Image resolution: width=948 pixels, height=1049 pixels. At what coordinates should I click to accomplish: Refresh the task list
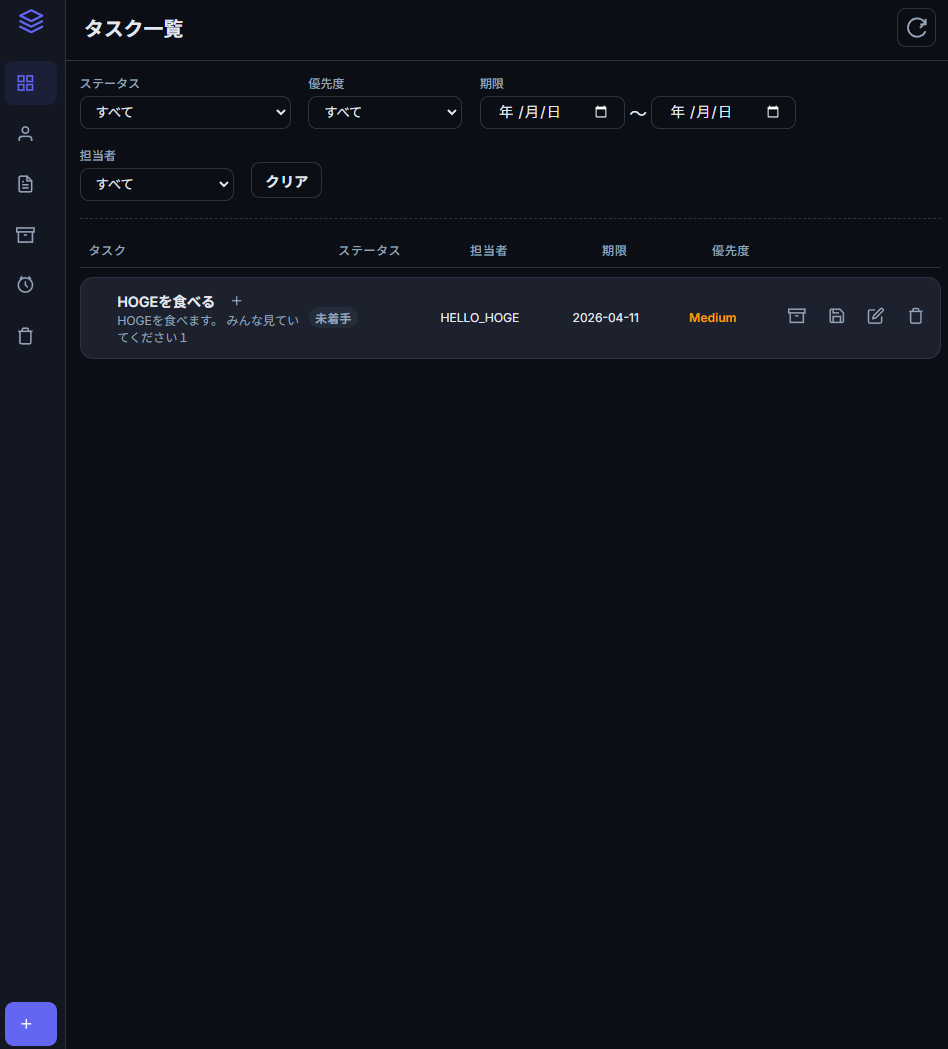[916, 27]
